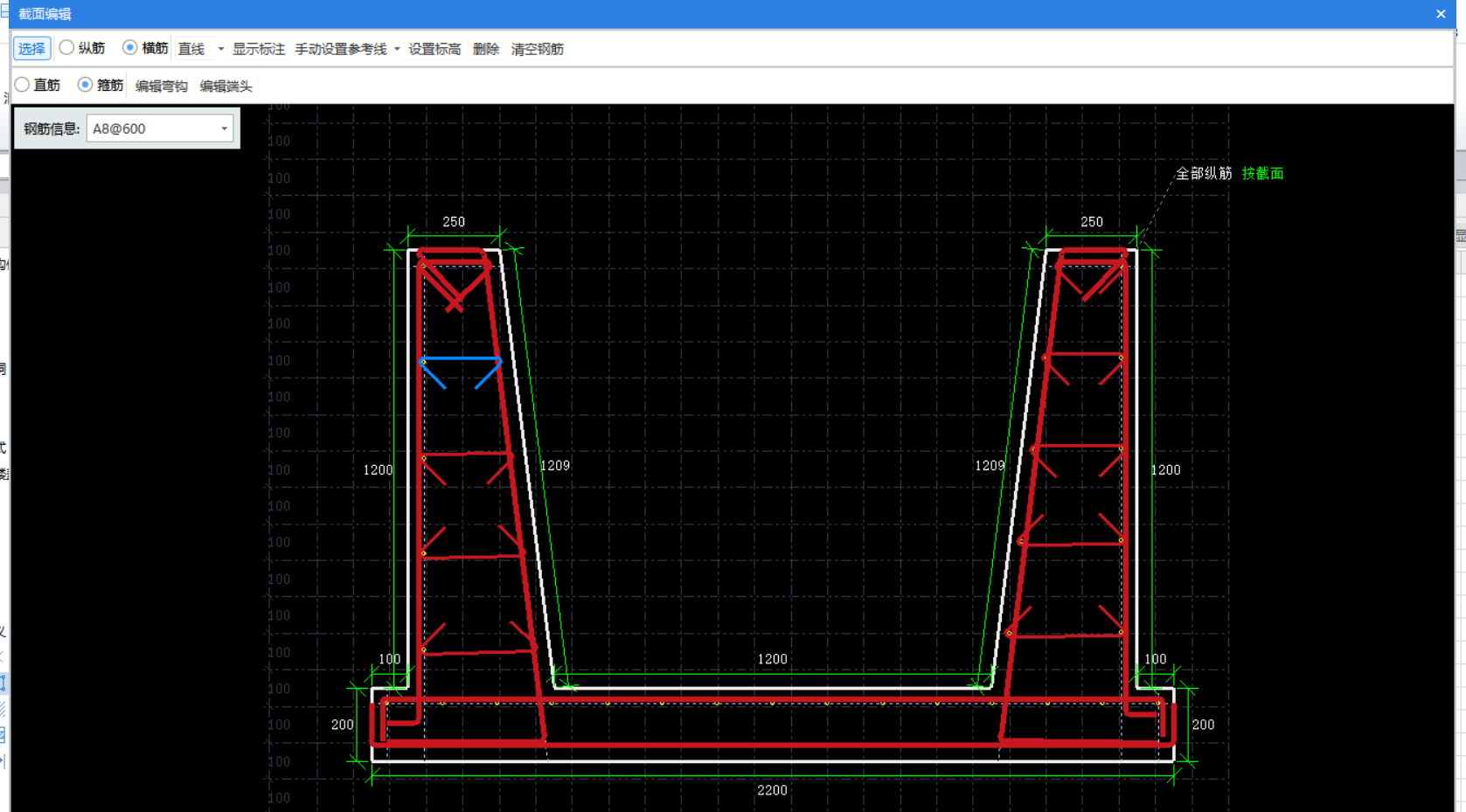Click the left wall 250 top dimension

(x=454, y=222)
